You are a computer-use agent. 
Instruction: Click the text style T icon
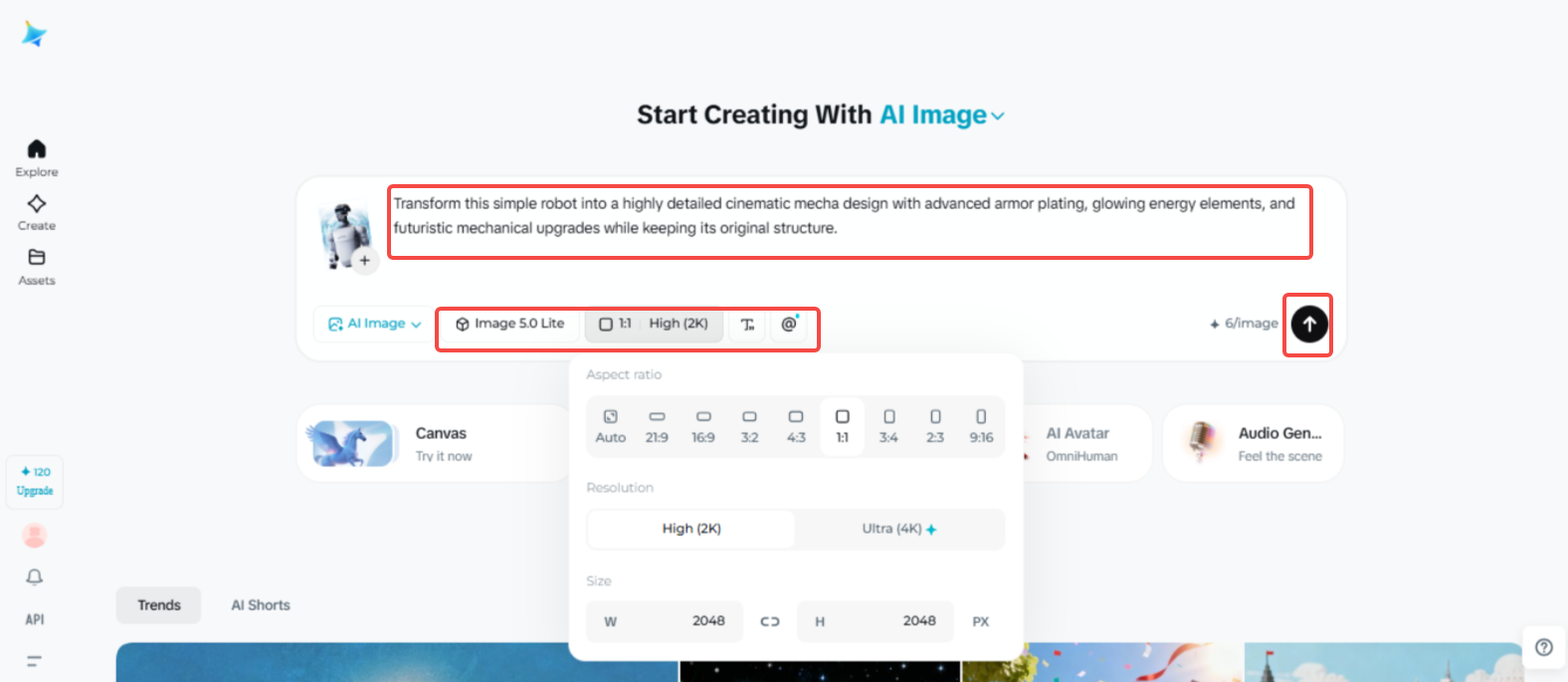pyautogui.click(x=748, y=325)
